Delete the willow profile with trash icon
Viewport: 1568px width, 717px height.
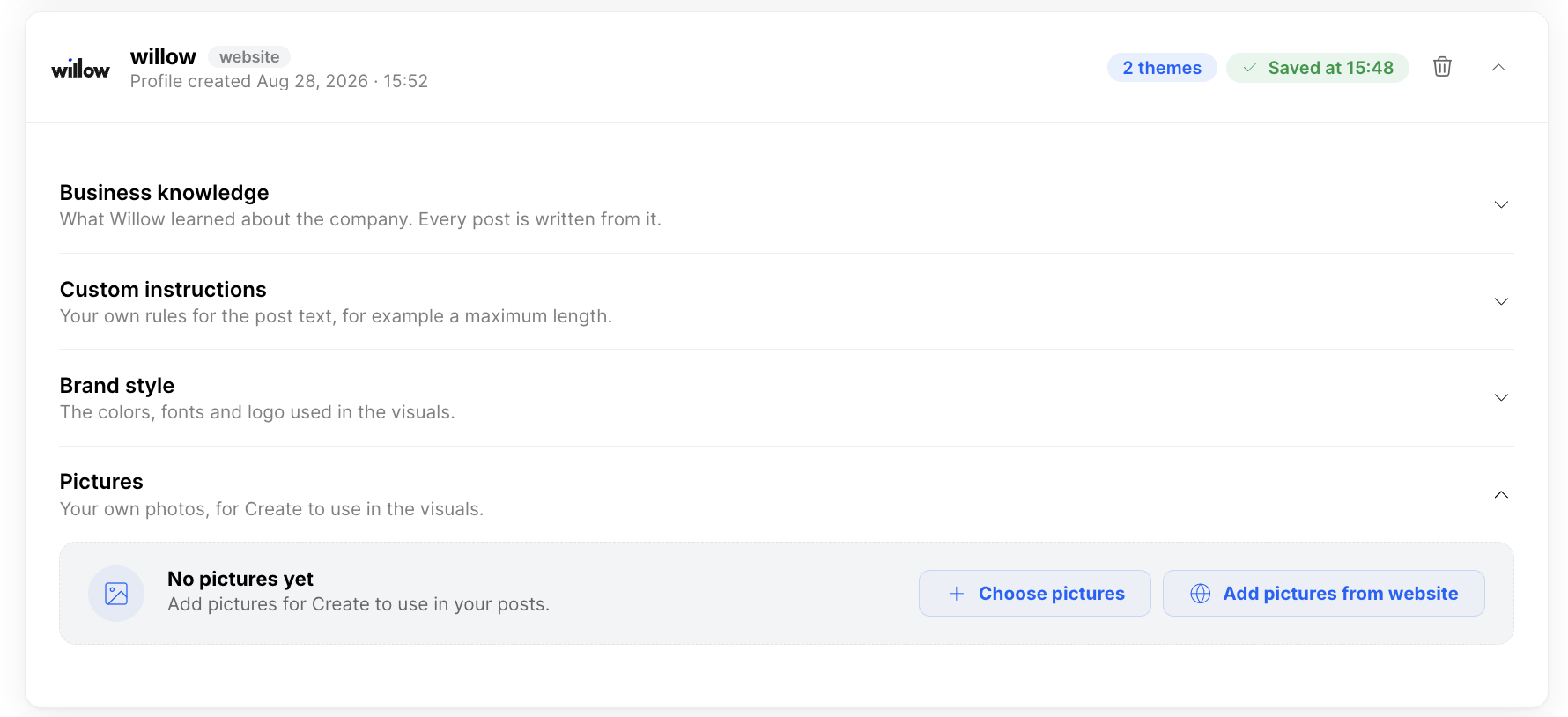click(x=1442, y=67)
